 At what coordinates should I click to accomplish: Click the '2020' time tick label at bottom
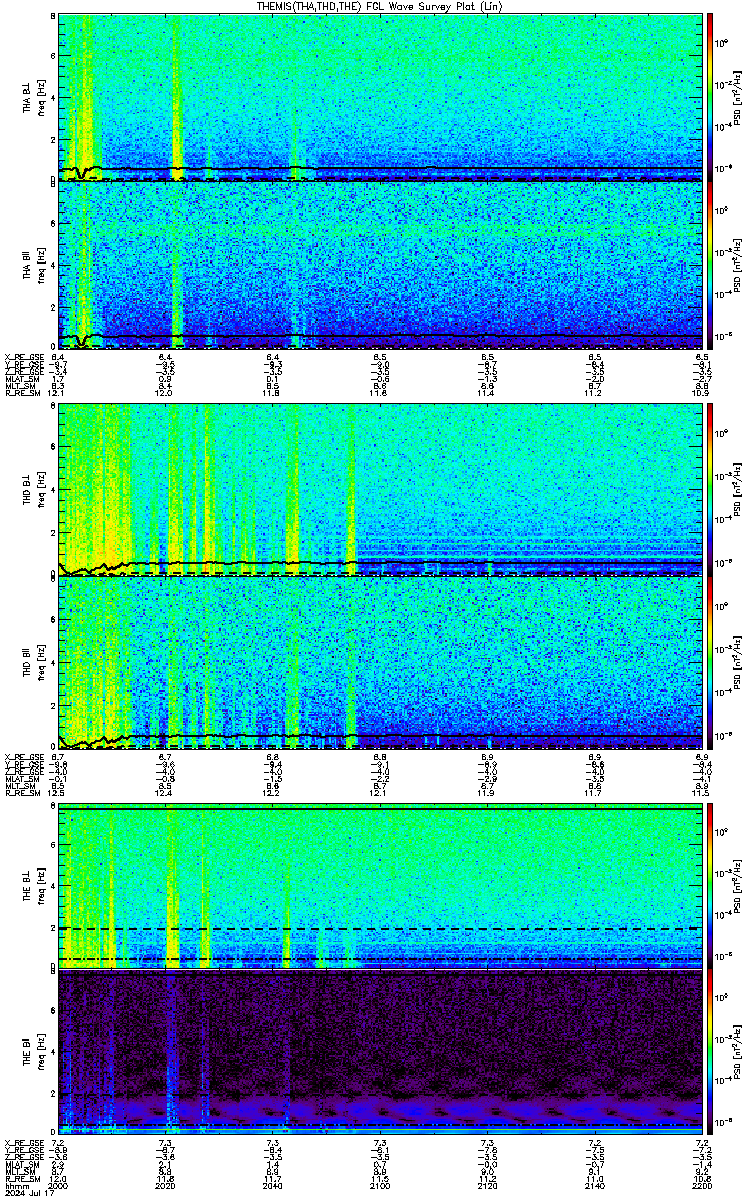tap(166, 1185)
